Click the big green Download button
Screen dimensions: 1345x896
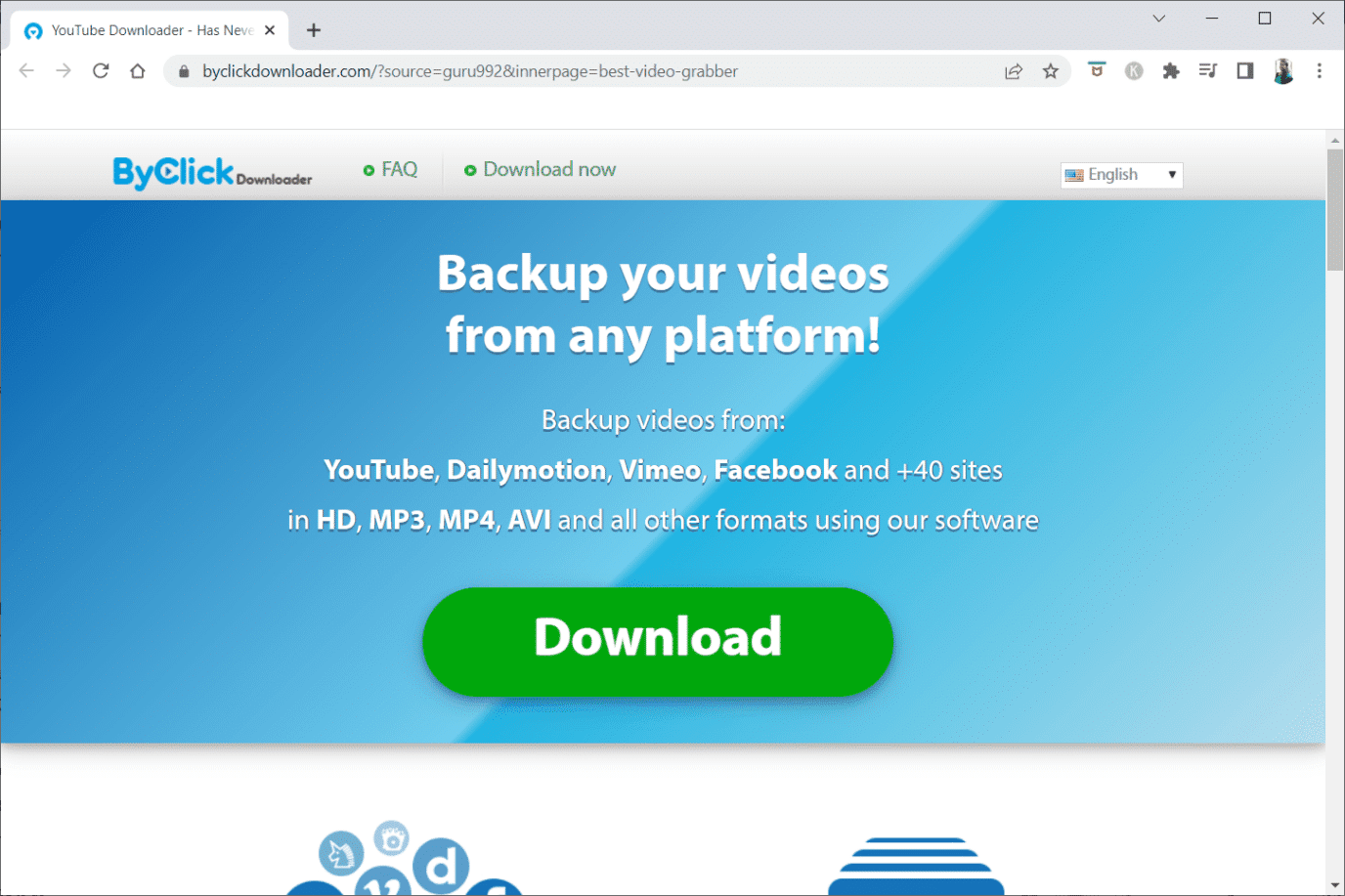pos(658,642)
